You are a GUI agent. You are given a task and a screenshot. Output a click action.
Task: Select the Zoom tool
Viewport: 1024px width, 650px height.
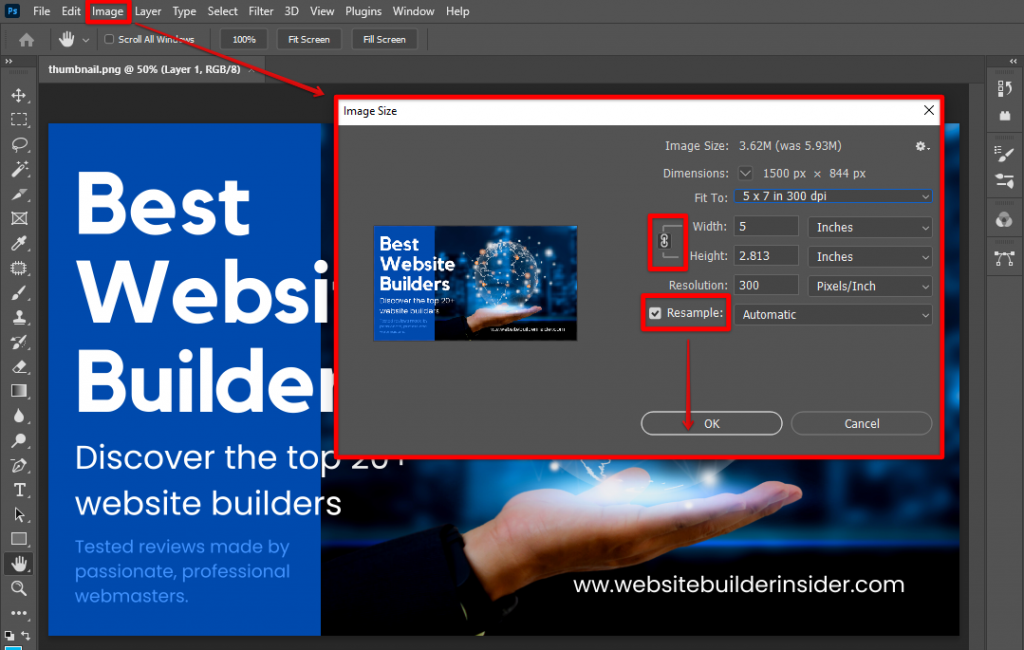pos(18,588)
